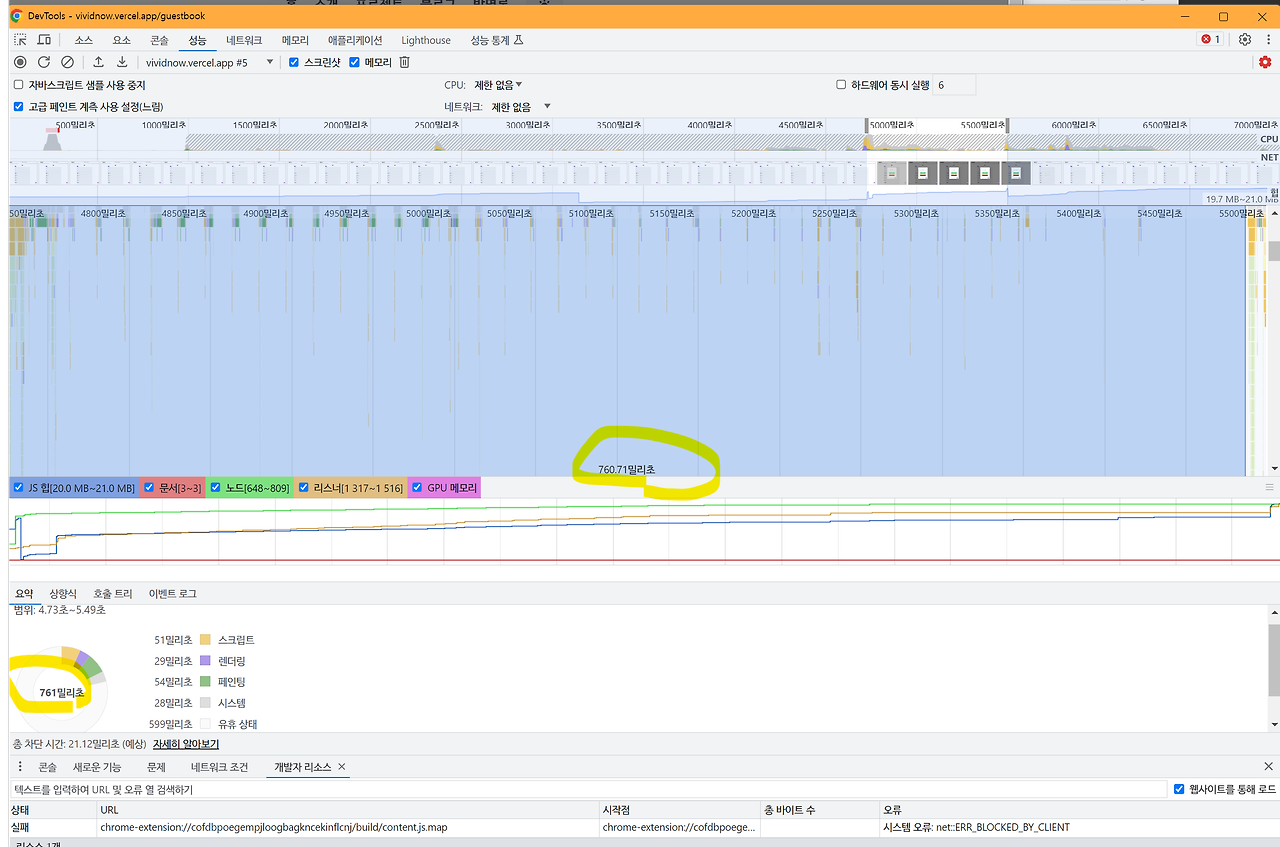The image size is (1280, 847).
Task: Switch to the top 네트워크 tab
Action: click(x=244, y=40)
